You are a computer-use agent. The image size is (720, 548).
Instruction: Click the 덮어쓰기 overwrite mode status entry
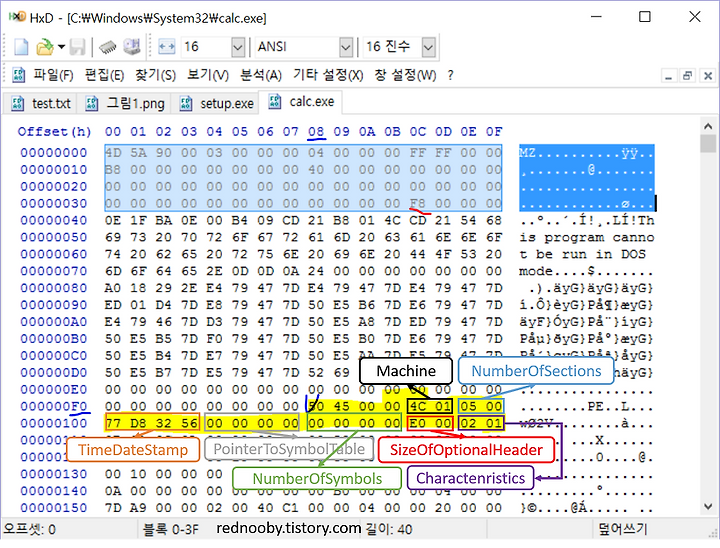point(623,530)
